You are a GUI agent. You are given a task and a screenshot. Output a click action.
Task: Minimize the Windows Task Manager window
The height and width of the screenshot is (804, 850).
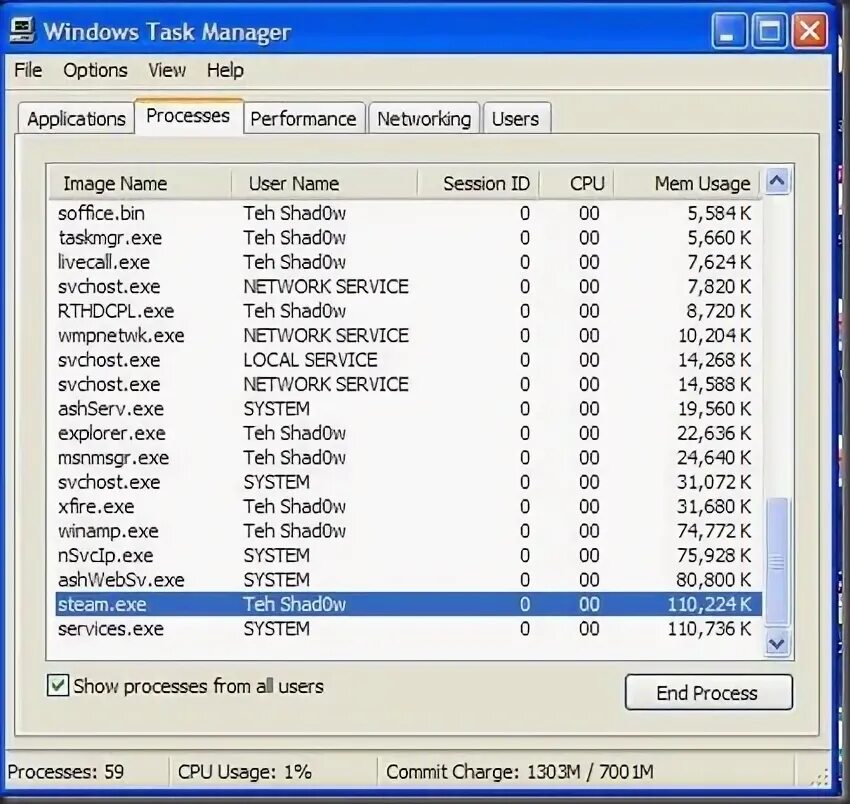pos(730,30)
